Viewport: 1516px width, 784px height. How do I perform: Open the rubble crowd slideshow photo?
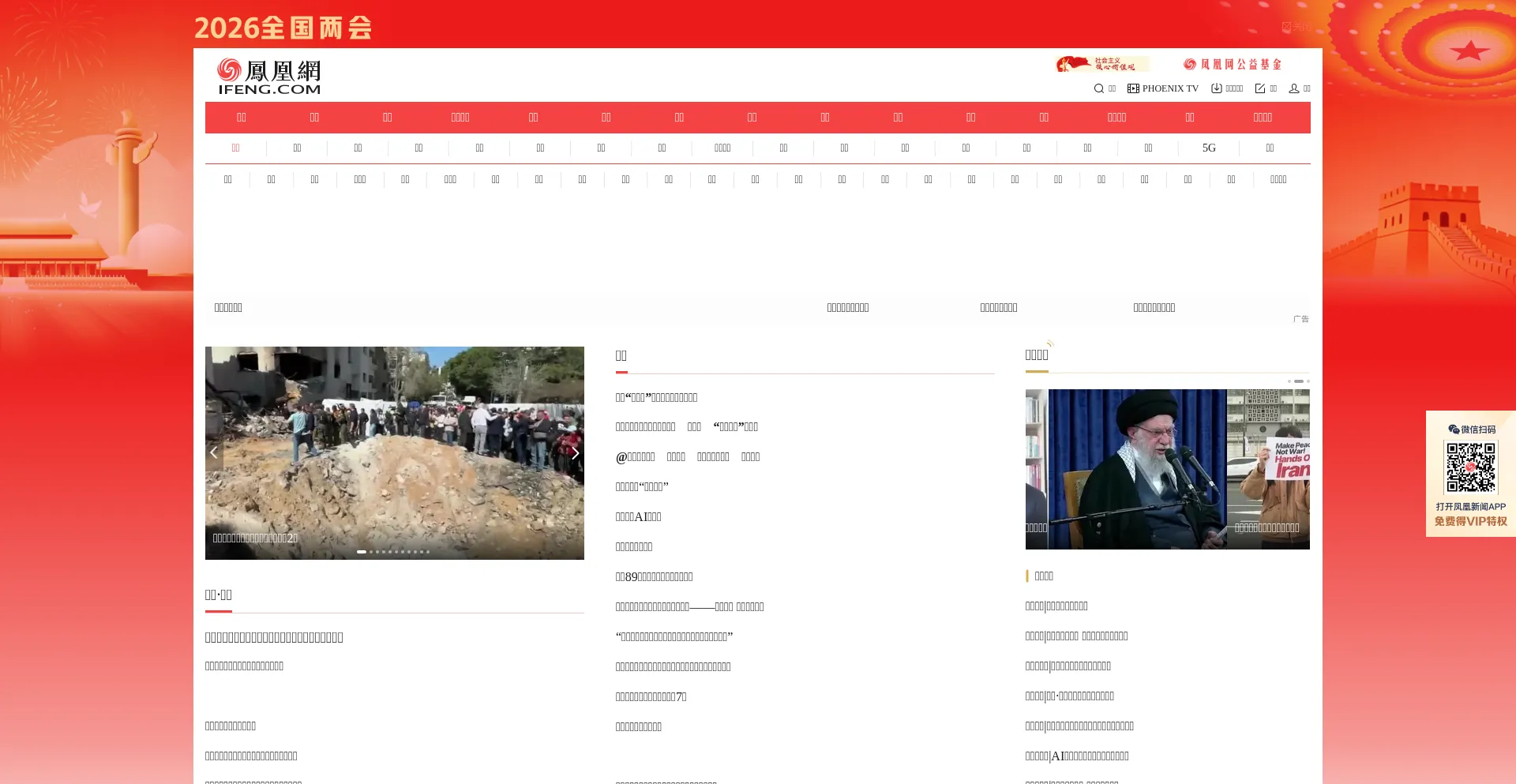pyautogui.click(x=395, y=452)
